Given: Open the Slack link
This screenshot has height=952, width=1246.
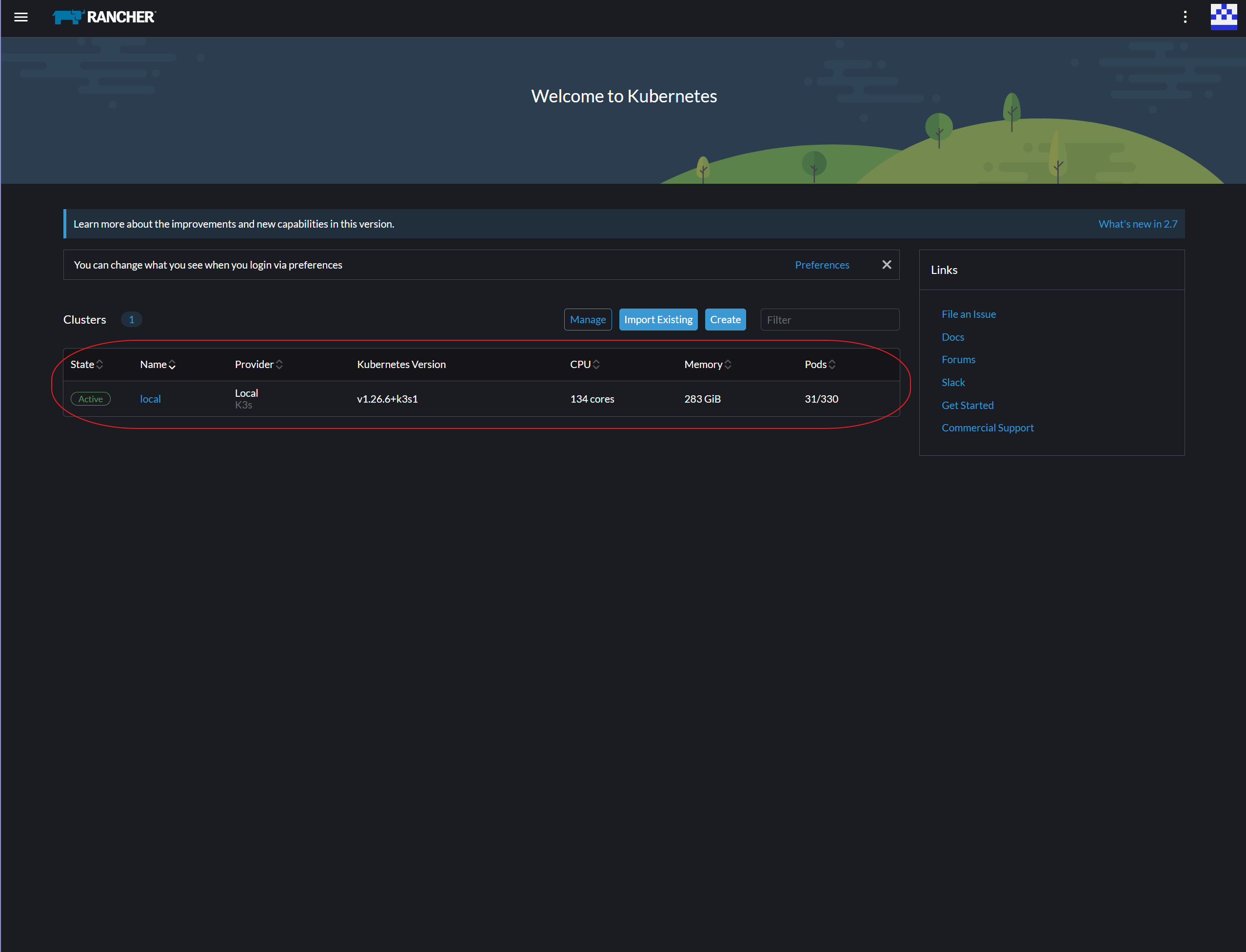Looking at the screenshot, I should pos(953,383).
